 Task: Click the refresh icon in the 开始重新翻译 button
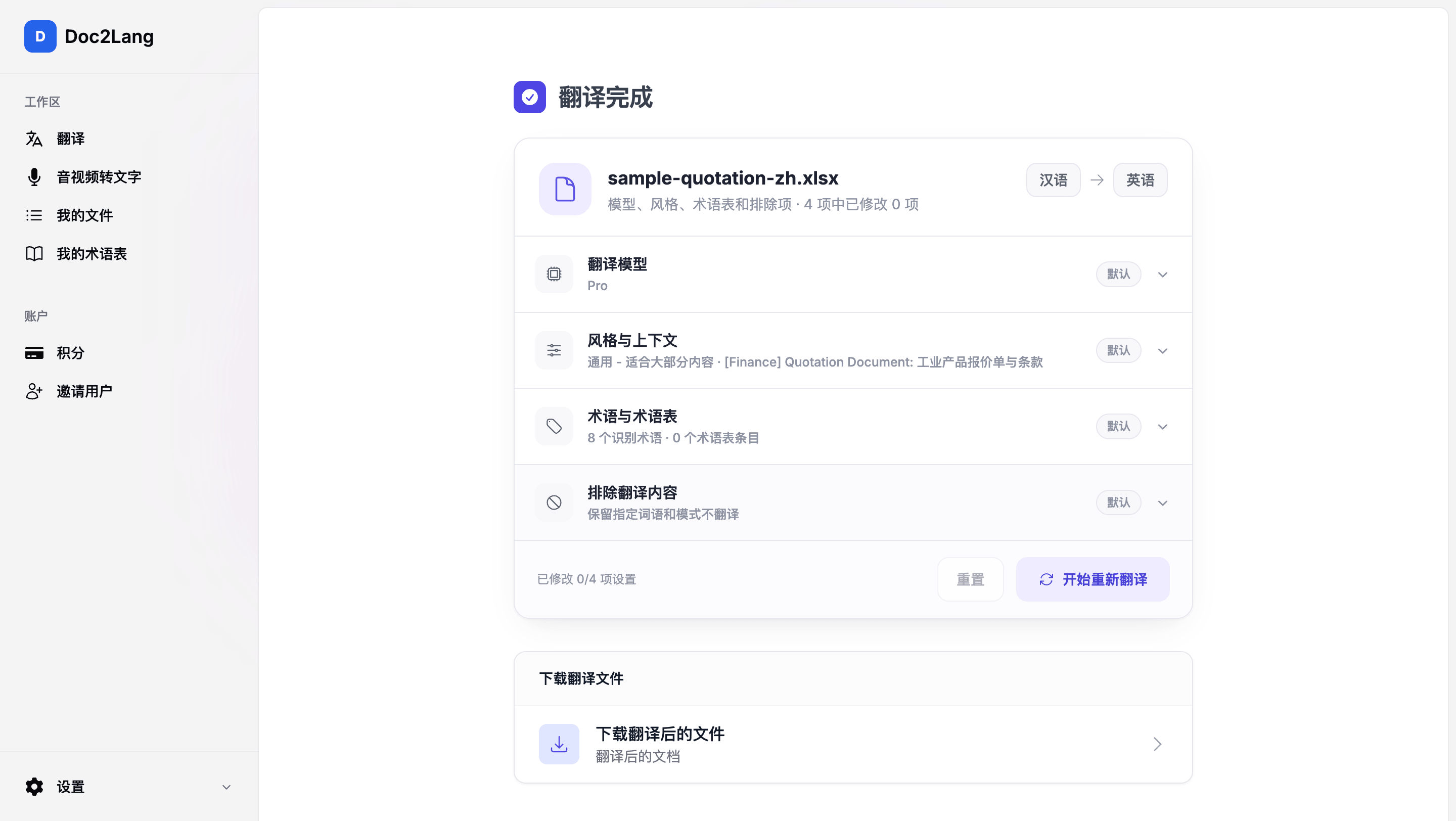coord(1046,579)
